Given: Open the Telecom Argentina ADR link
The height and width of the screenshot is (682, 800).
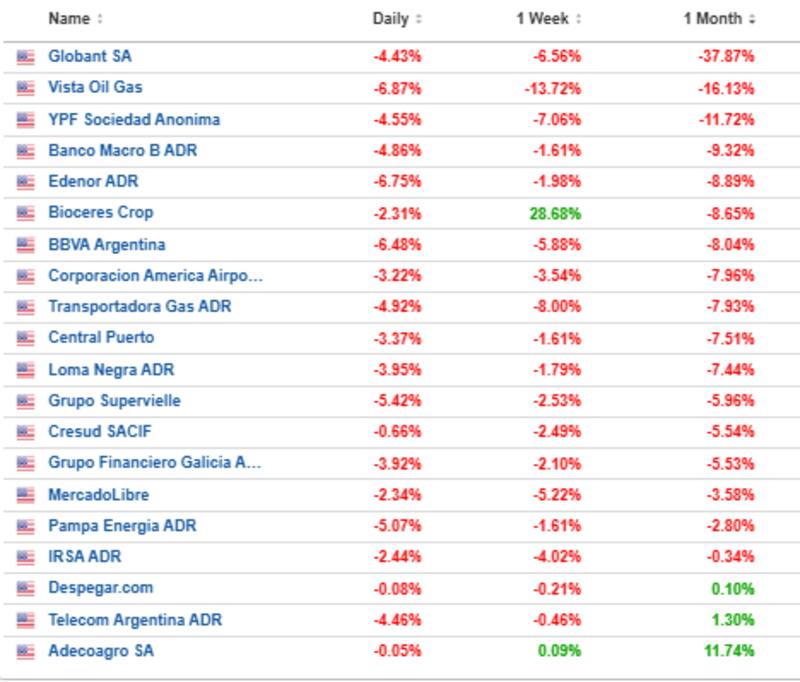Looking at the screenshot, I should point(135,620).
